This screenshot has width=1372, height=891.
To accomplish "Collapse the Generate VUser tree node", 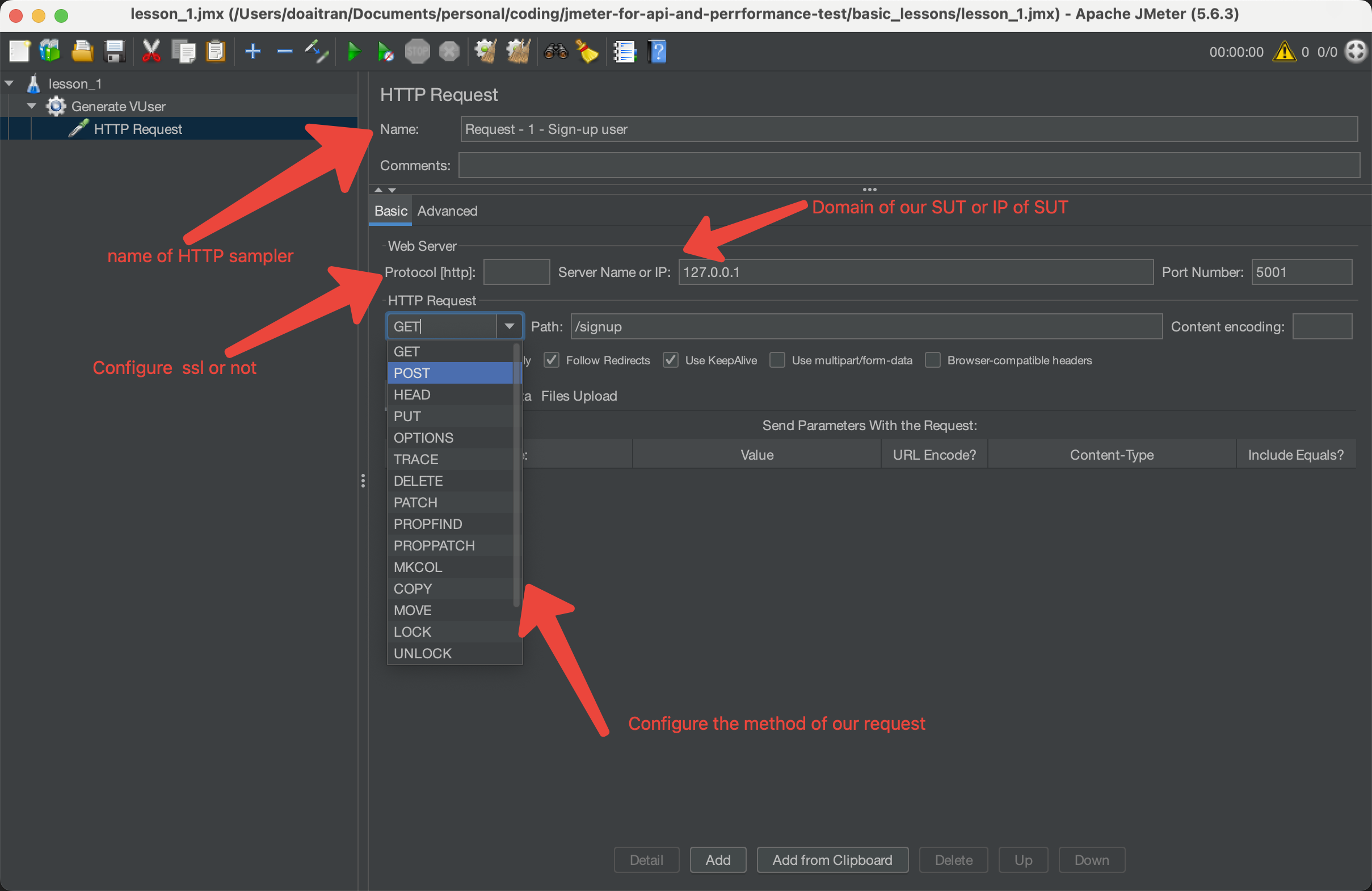I will coord(32,106).
